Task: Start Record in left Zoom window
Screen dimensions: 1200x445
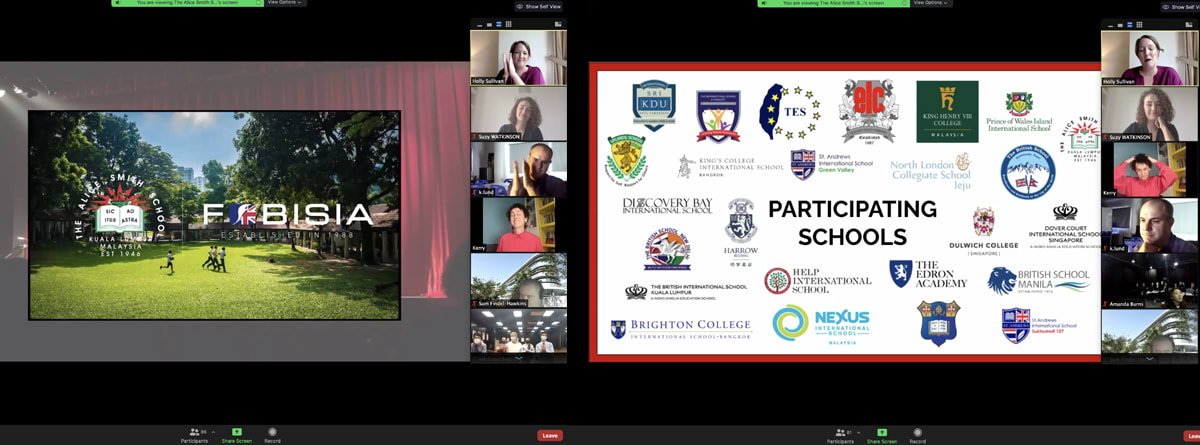Action: 272,435
